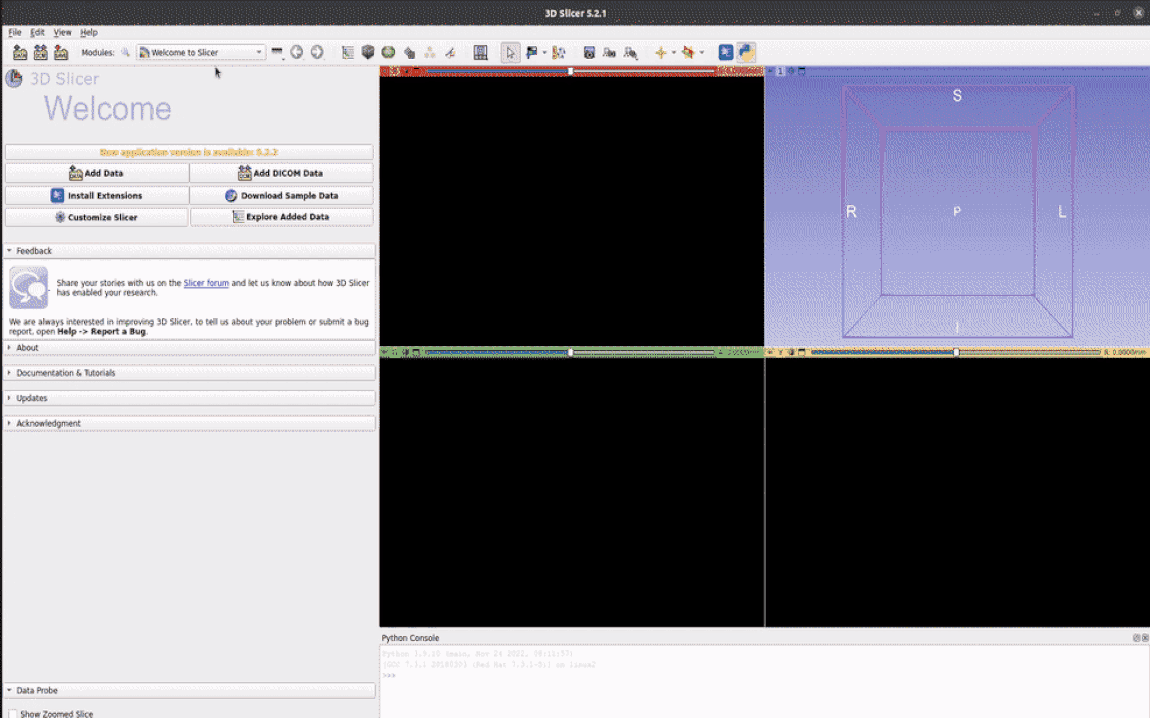Go to the previous module with back arrow
This screenshot has height=718, width=1150.
click(x=296, y=52)
